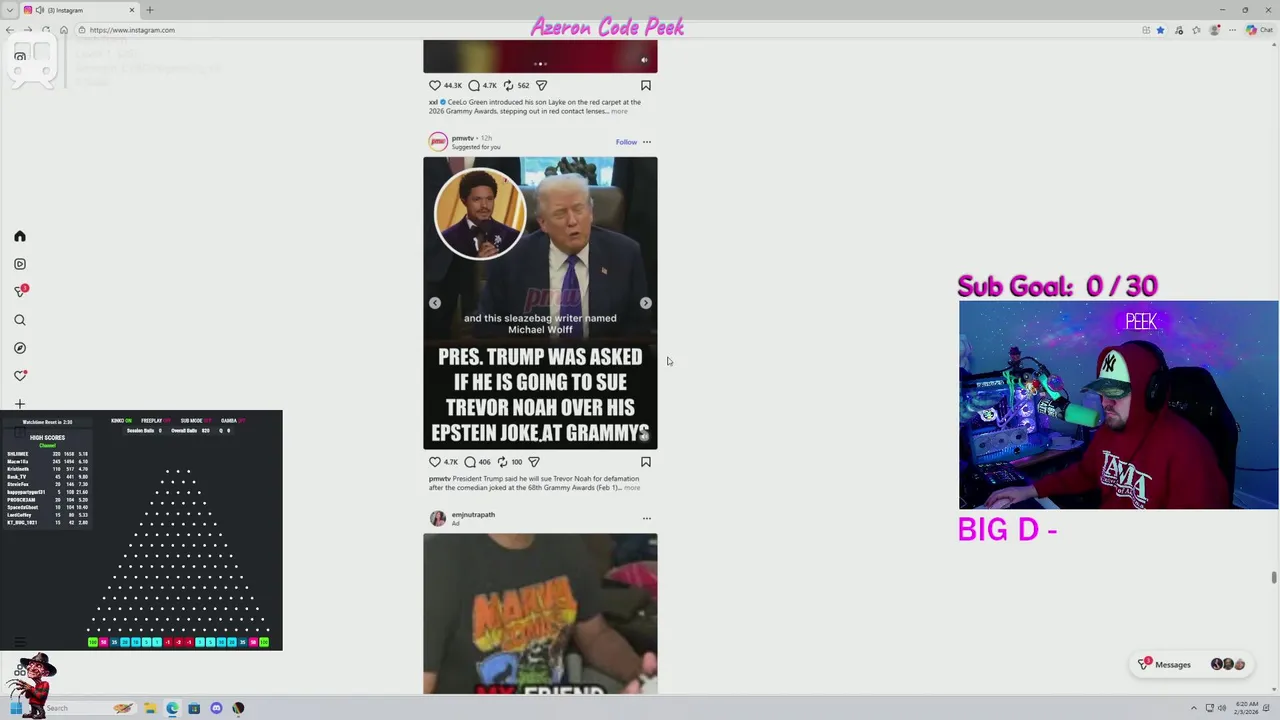Image resolution: width=1280 pixels, height=720 pixels.
Task: Open Microsoft Store from taskbar
Action: tap(194, 708)
